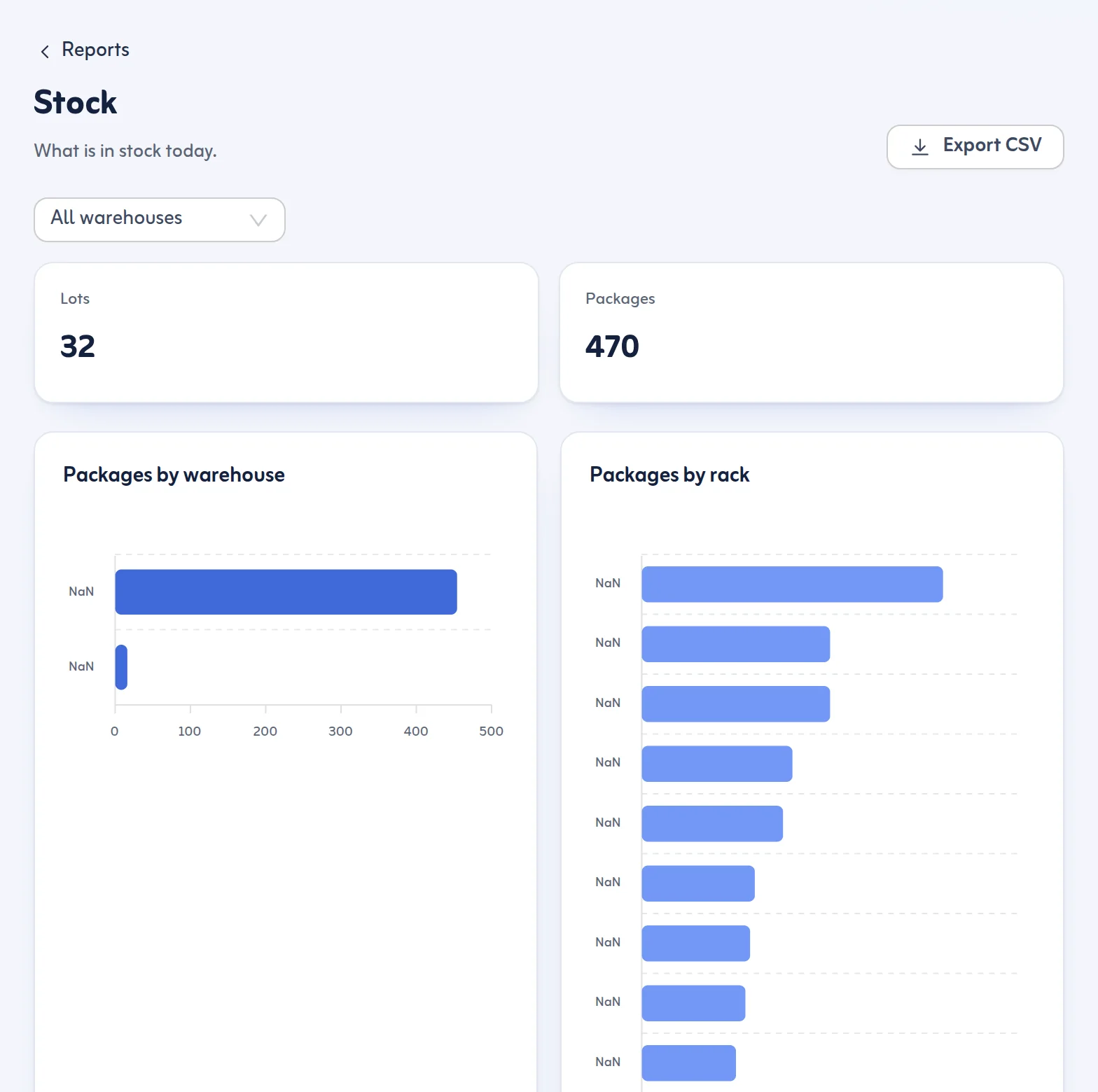The height and width of the screenshot is (1092, 1098).
Task: Click the 'Packages by warehouse' heading
Action: 174,475
